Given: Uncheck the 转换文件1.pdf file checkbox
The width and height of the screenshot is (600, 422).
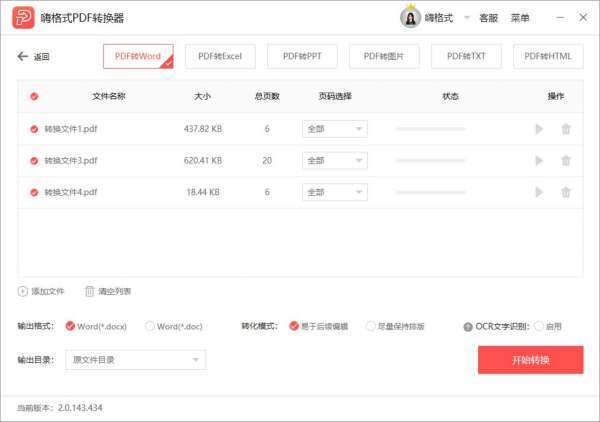Looking at the screenshot, I should pyautogui.click(x=35, y=129).
